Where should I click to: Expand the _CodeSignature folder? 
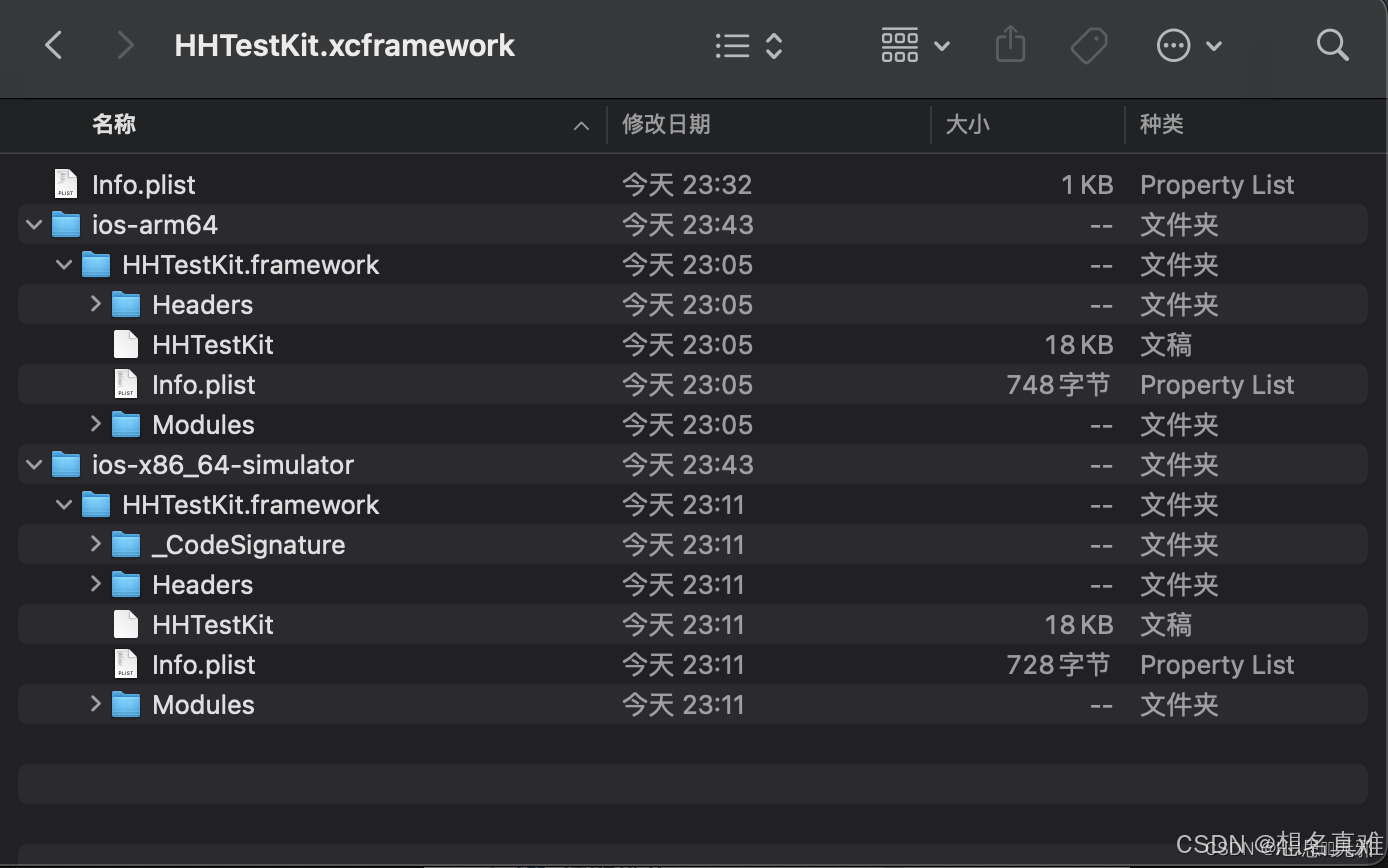(x=94, y=544)
